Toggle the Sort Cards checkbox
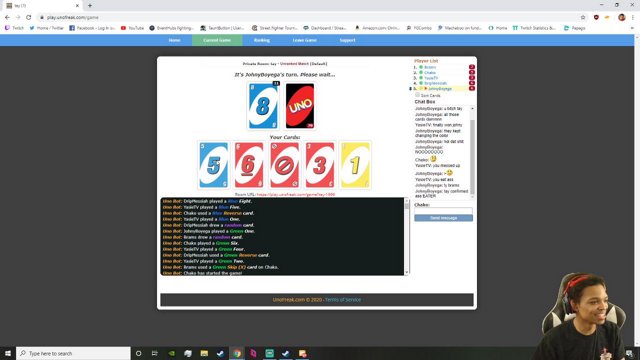 coord(417,95)
